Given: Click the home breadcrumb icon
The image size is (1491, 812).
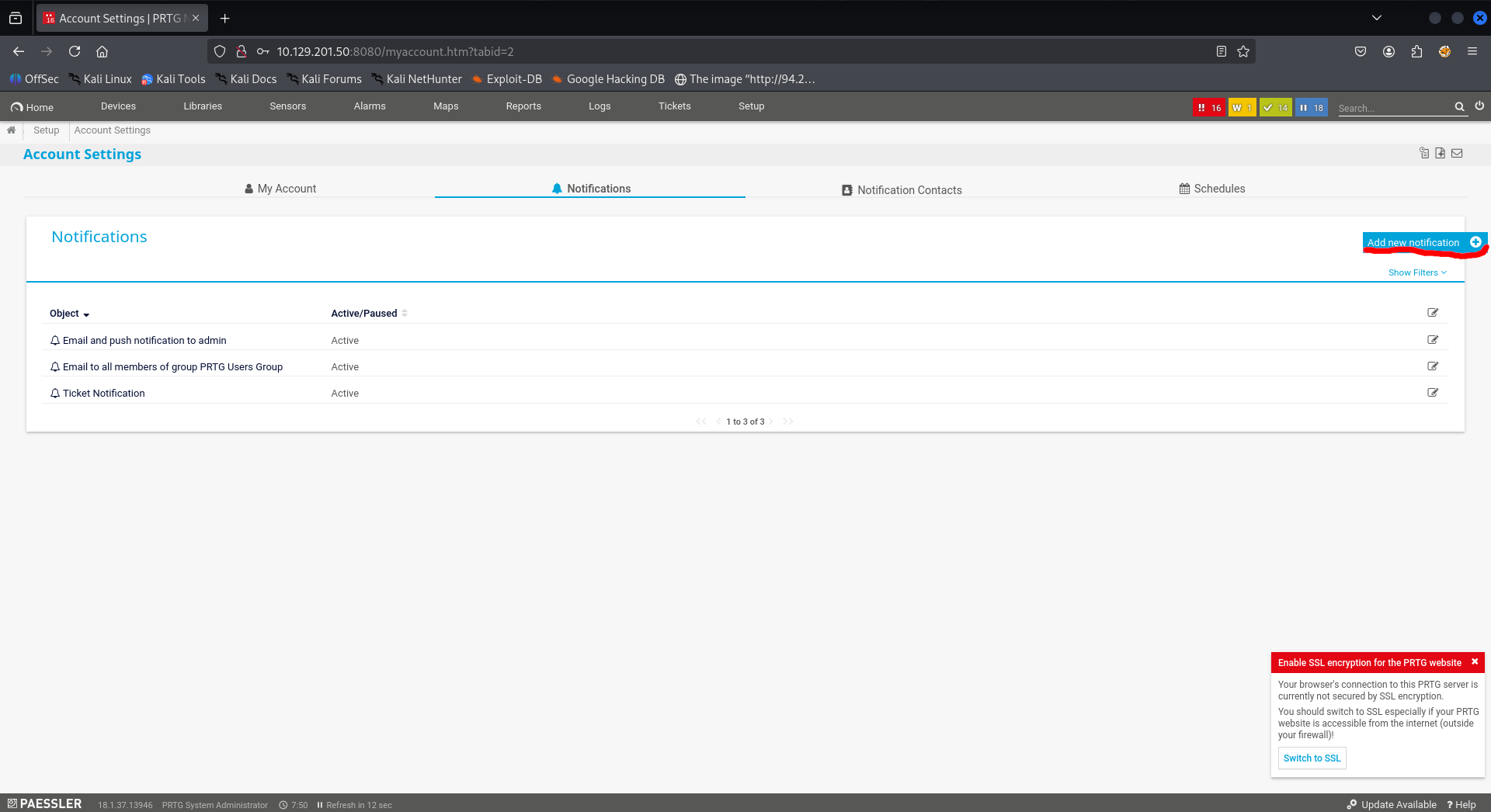Looking at the screenshot, I should pos(12,130).
